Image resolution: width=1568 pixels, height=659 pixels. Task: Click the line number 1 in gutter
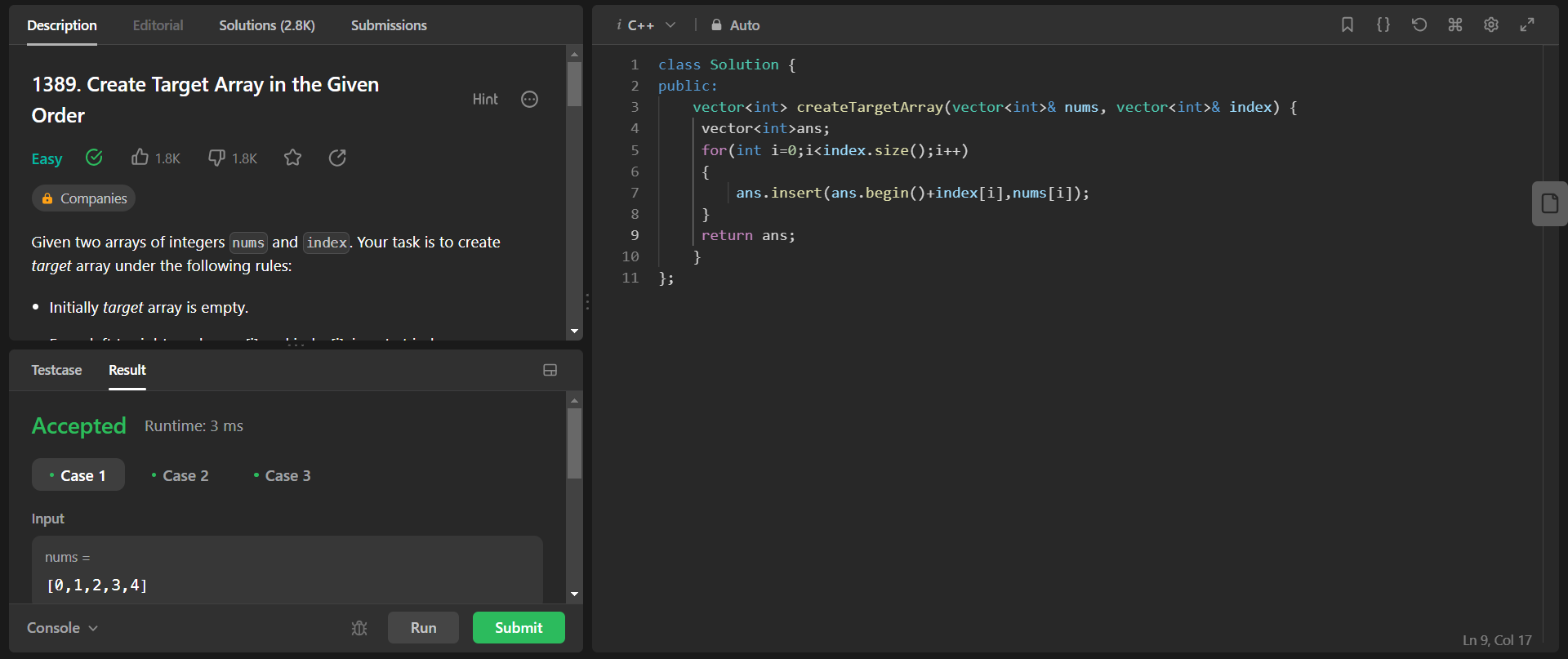click(635, 65)
